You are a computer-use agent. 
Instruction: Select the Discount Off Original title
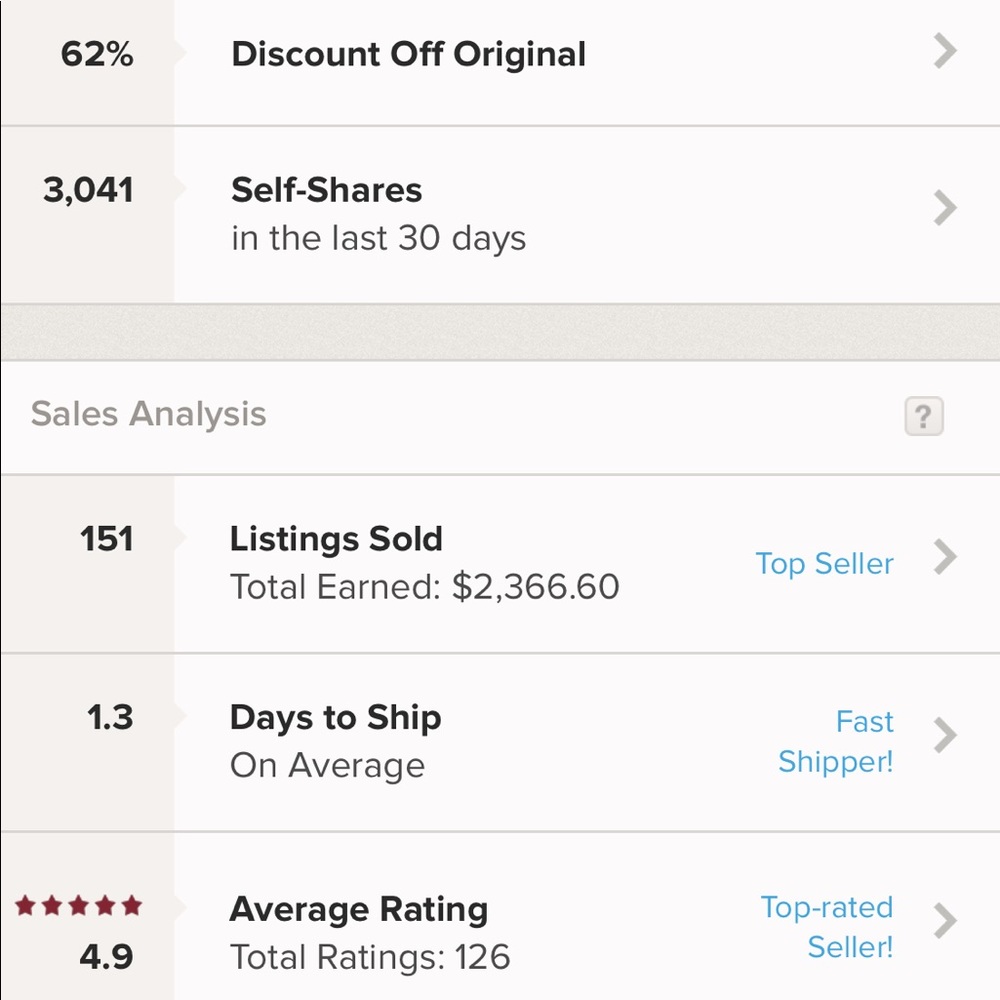pyautogui.click(x=408, y=54)
